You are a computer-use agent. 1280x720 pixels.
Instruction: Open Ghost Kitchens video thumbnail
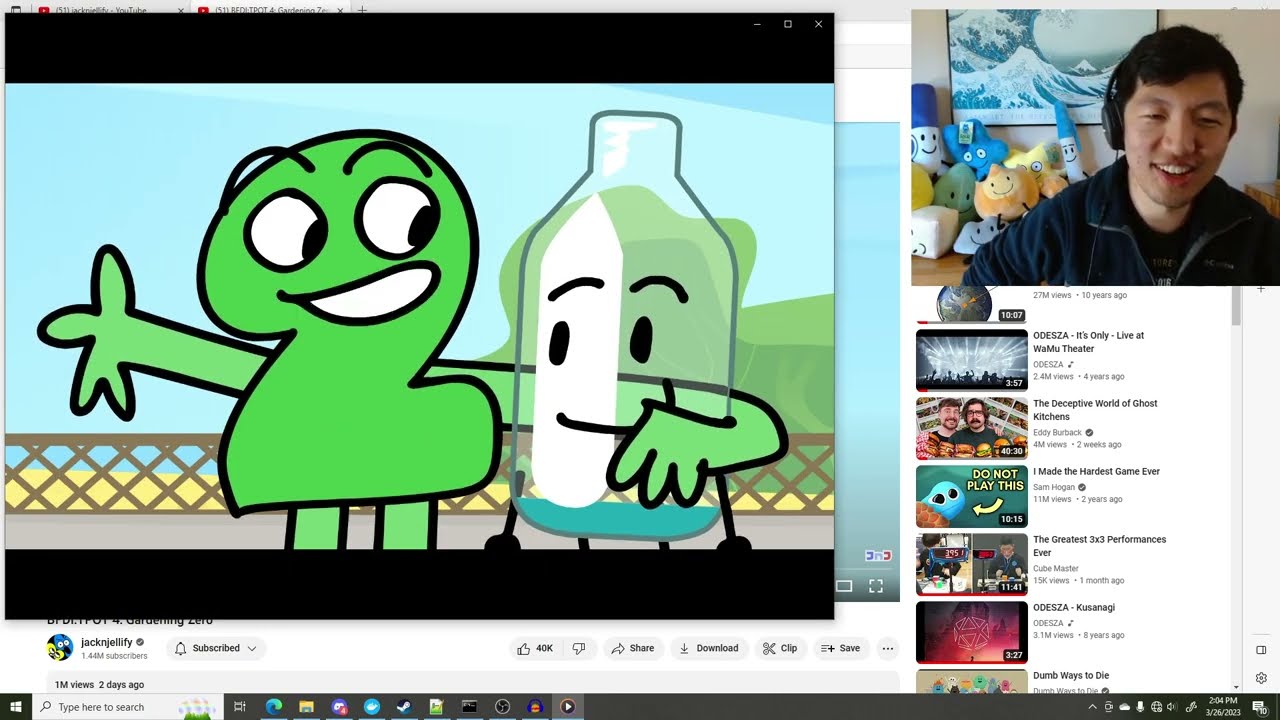(x=972, y=428)
